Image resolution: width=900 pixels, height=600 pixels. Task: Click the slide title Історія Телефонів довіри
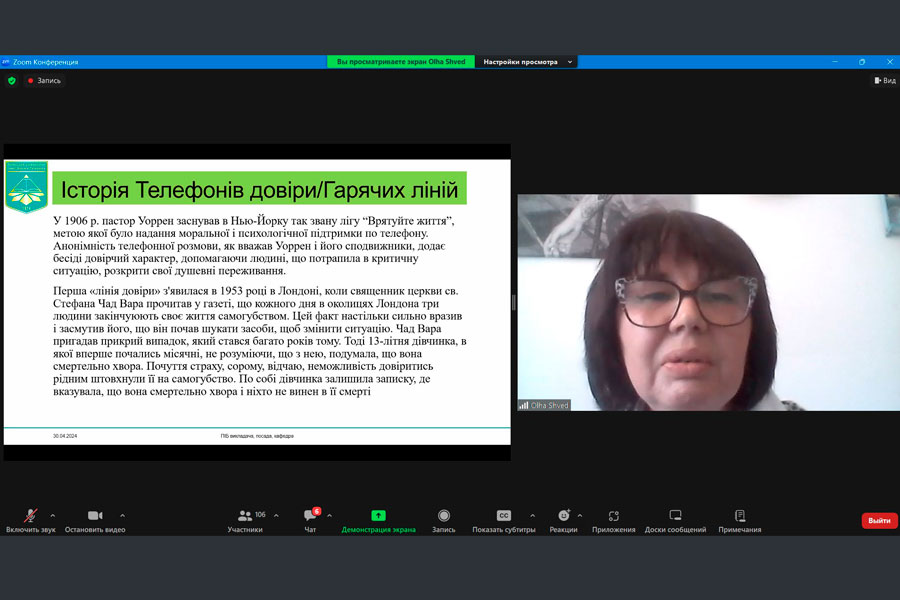click(259, 189)
